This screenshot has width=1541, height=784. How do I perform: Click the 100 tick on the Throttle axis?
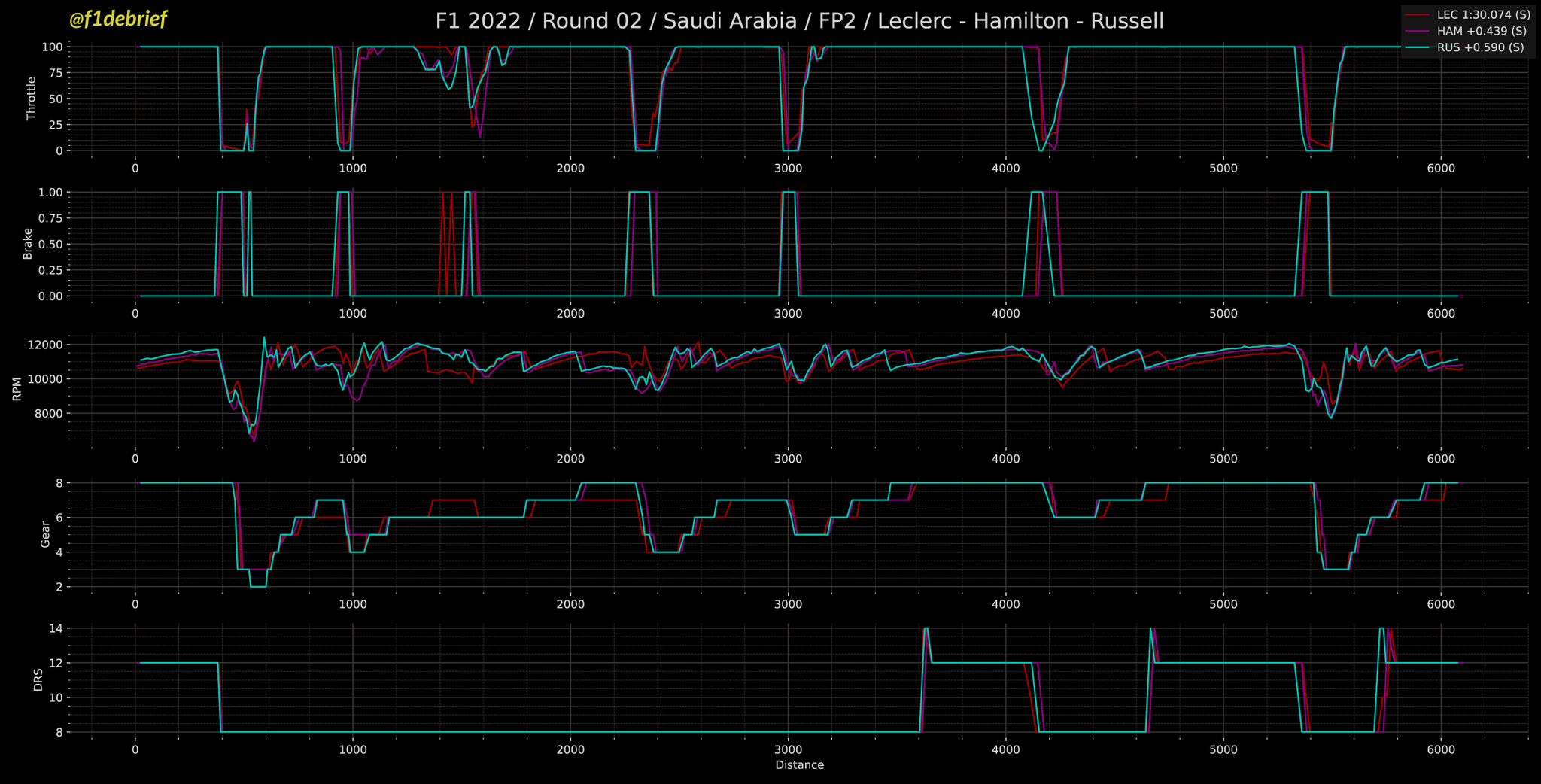(x=50, y=47)
